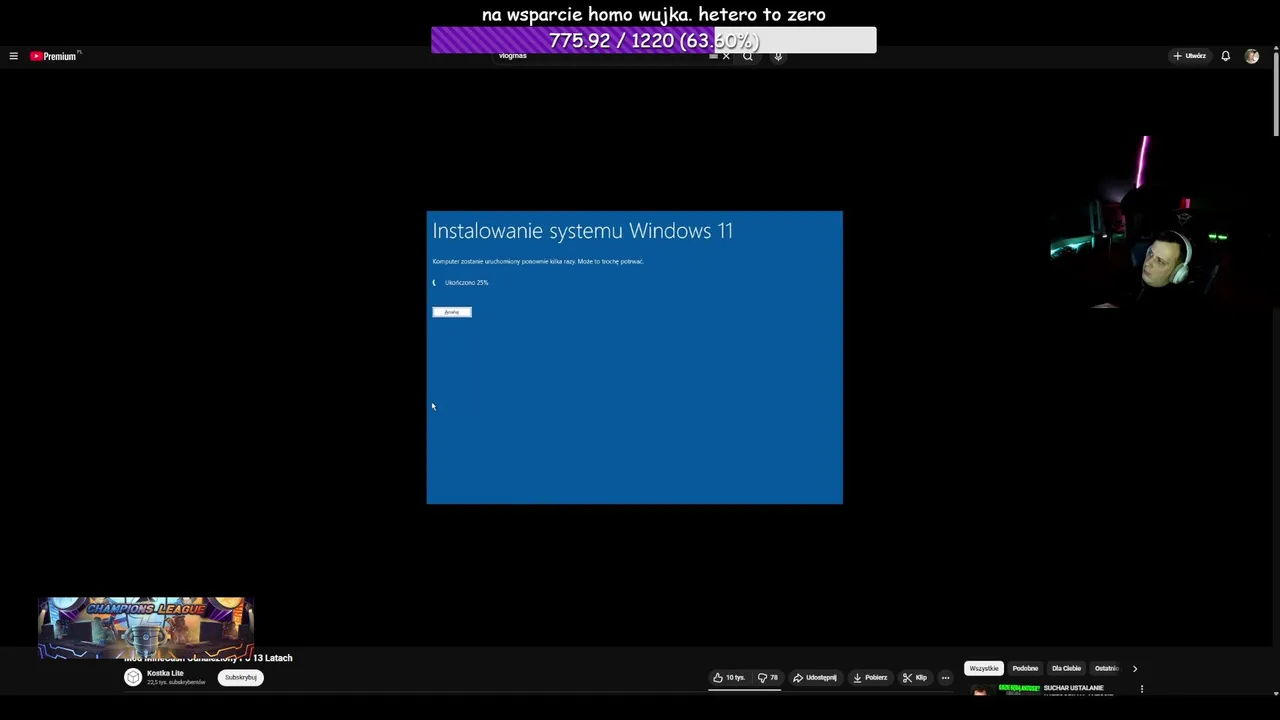The height and width of the screenshot is (720, 1280).
Task: Select the Ostatnio filter chip
Action: click(1106, 668)
